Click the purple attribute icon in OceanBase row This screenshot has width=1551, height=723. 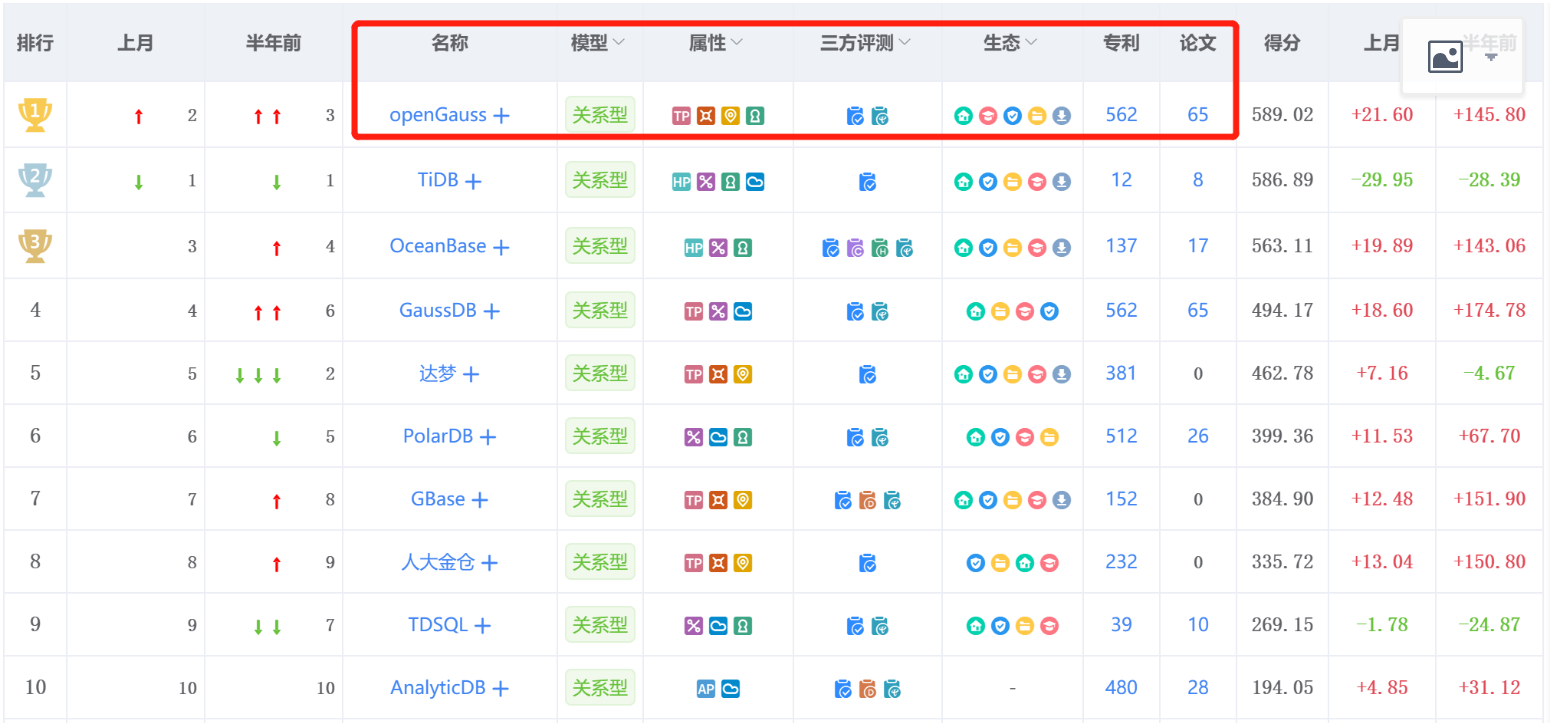pos(718,247)
